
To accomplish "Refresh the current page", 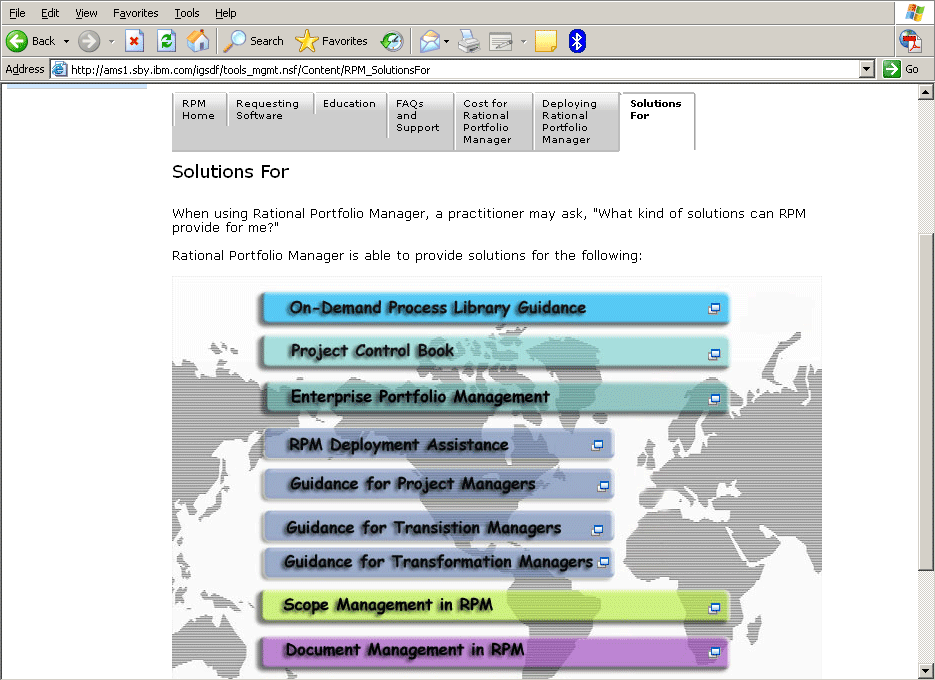I will coord(166,41).
